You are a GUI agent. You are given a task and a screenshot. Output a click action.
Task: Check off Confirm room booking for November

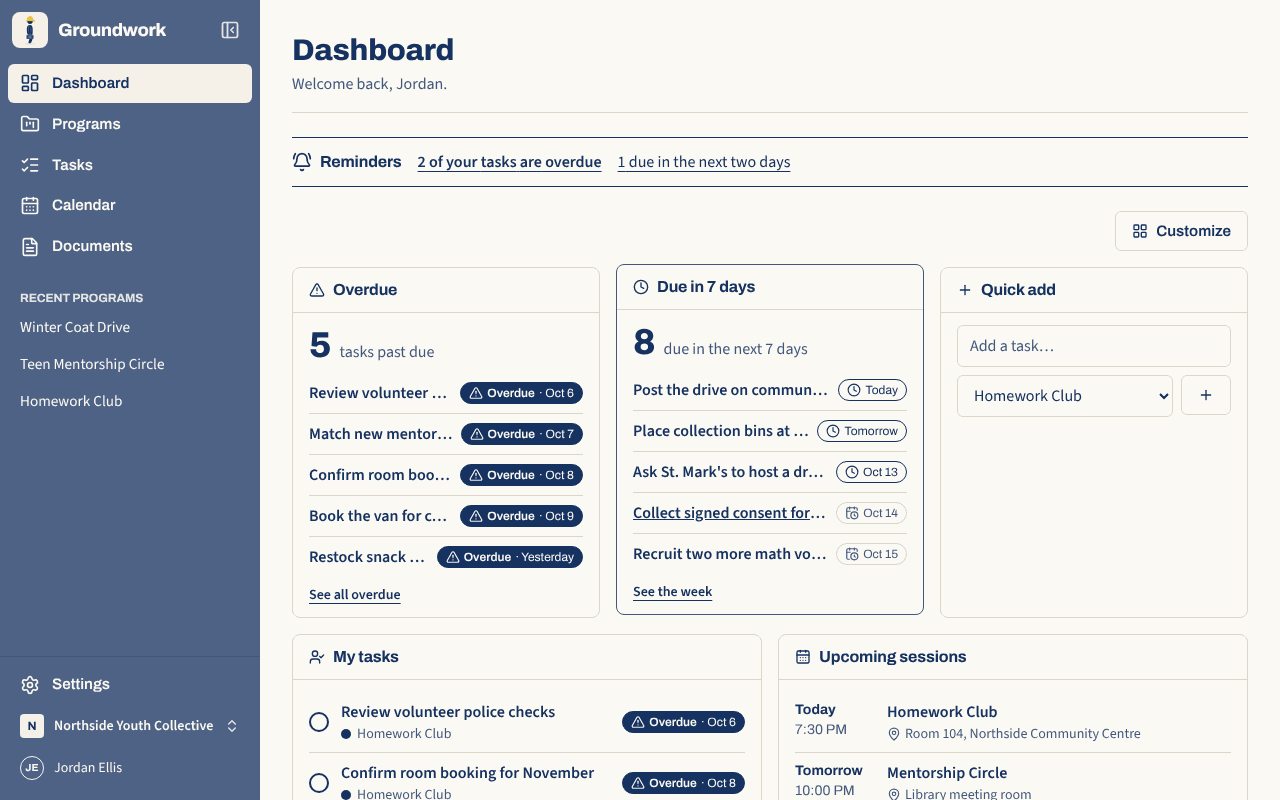pyautogui.click(x=319, y=783)
